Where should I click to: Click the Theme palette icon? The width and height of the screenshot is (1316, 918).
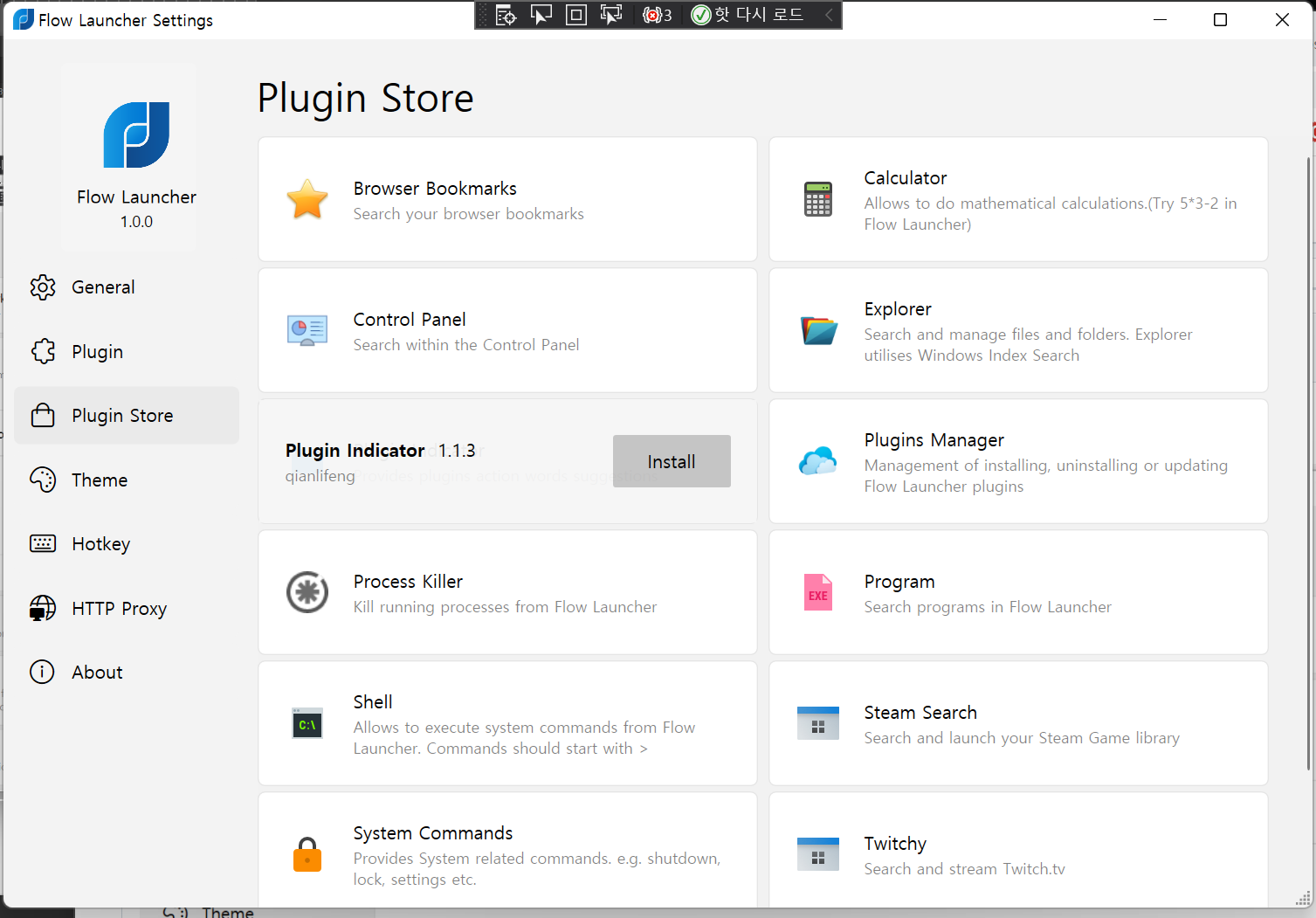click(x=43, y=480)
